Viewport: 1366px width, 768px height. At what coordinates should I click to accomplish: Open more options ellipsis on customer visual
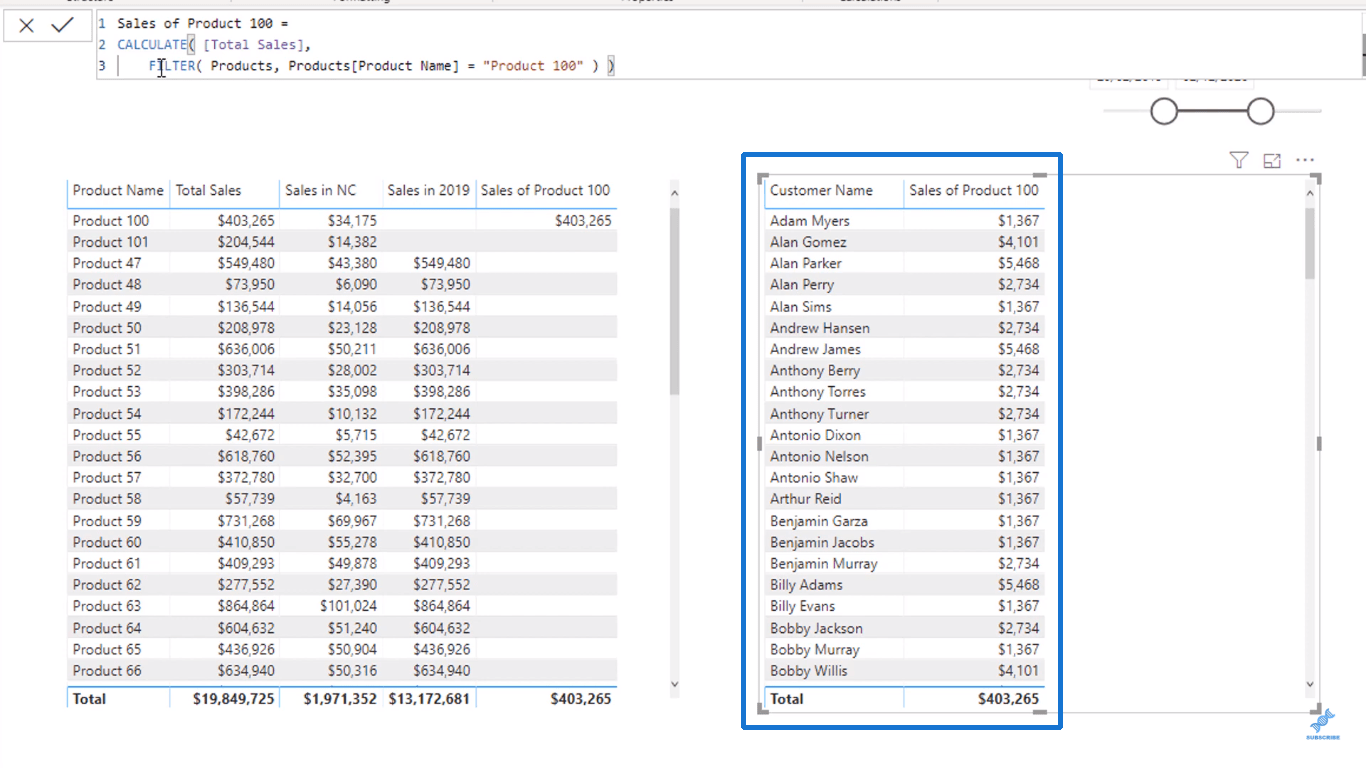click(x=1305, y=160)
